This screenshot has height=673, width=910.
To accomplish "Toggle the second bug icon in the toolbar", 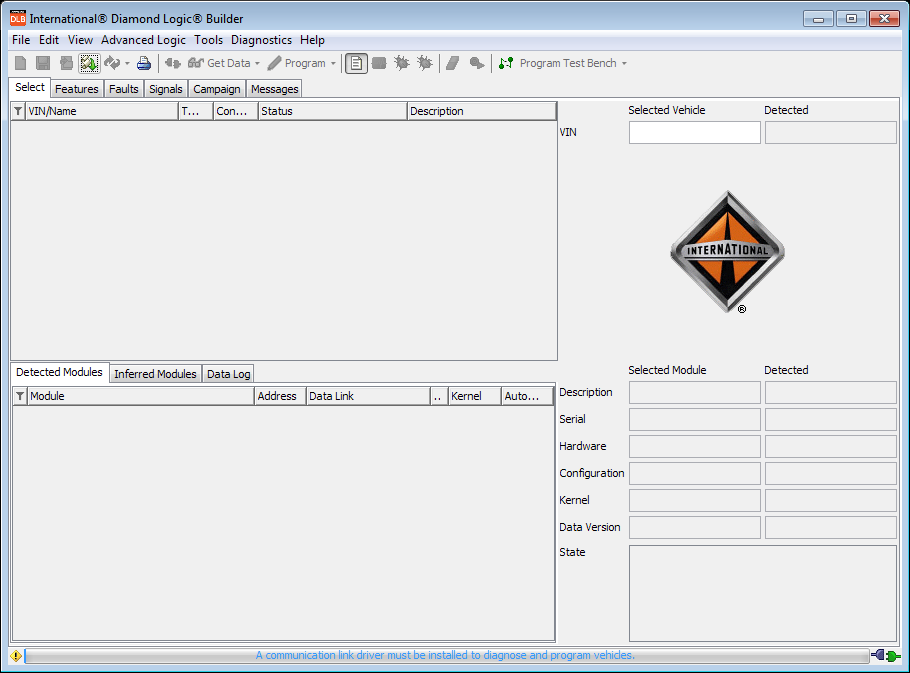I will 424,62.
